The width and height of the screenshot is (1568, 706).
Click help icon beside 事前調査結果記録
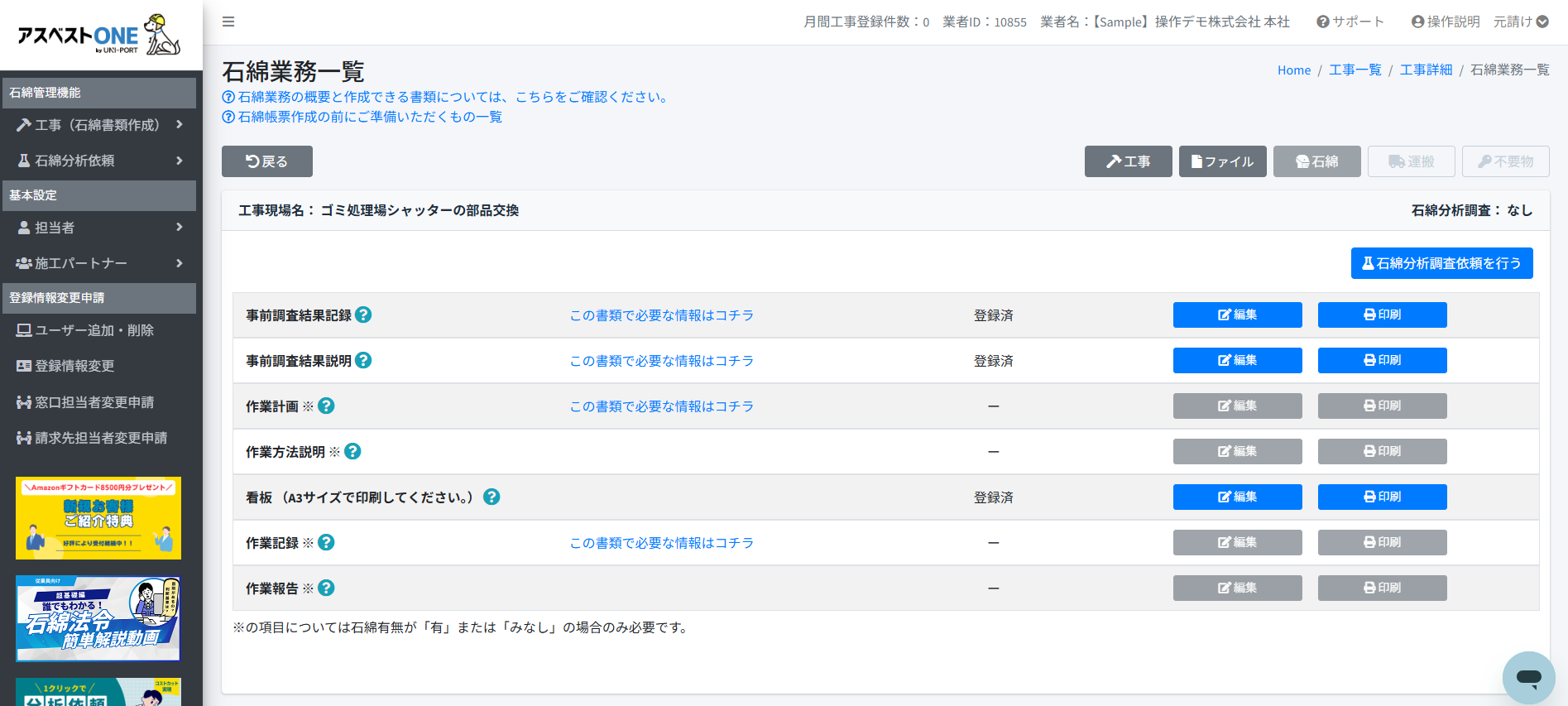[x=363, y=315]
